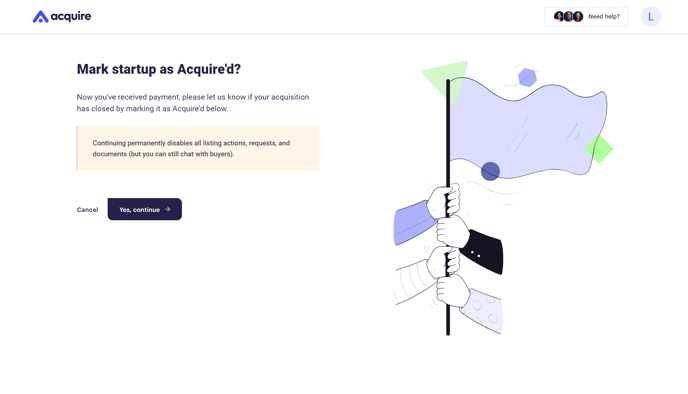
Task: Click the blue-sleeved hand gripping flagpole
Action: (428, 214)
